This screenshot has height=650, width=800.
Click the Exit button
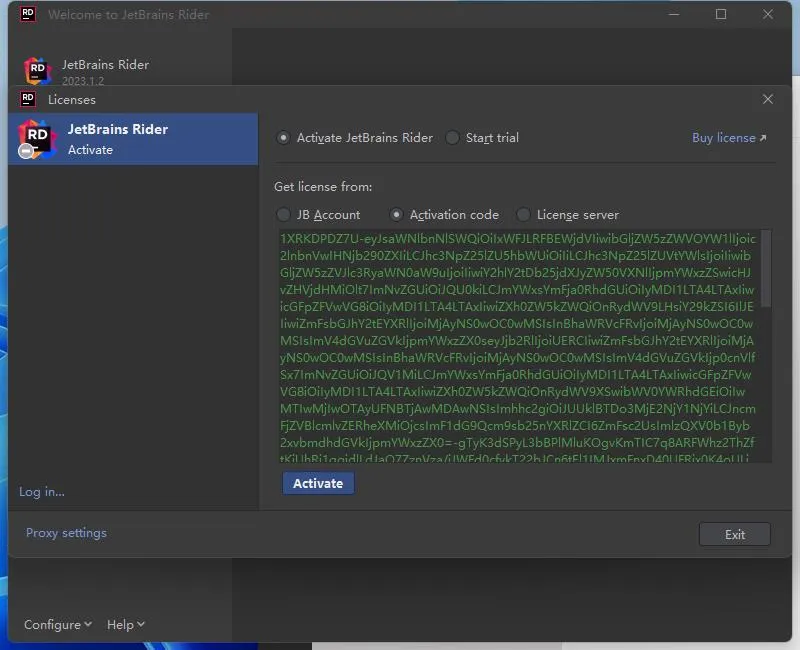click(x=734, y=534)
